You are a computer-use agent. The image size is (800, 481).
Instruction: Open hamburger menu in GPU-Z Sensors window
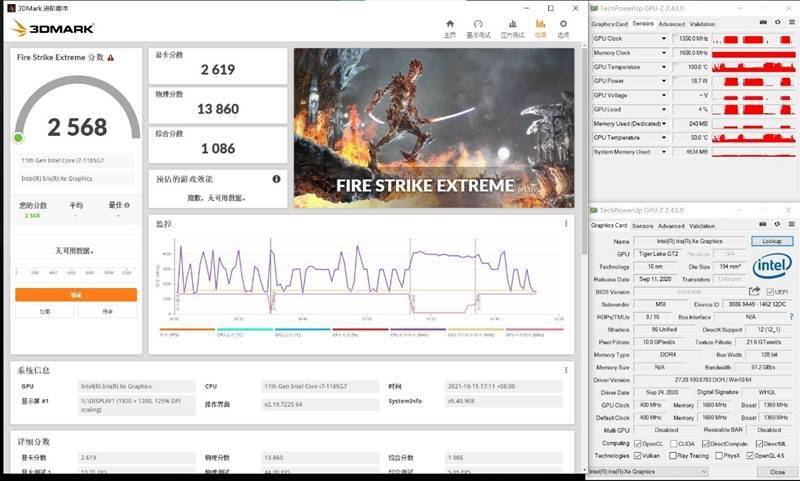tap(792, 22)
